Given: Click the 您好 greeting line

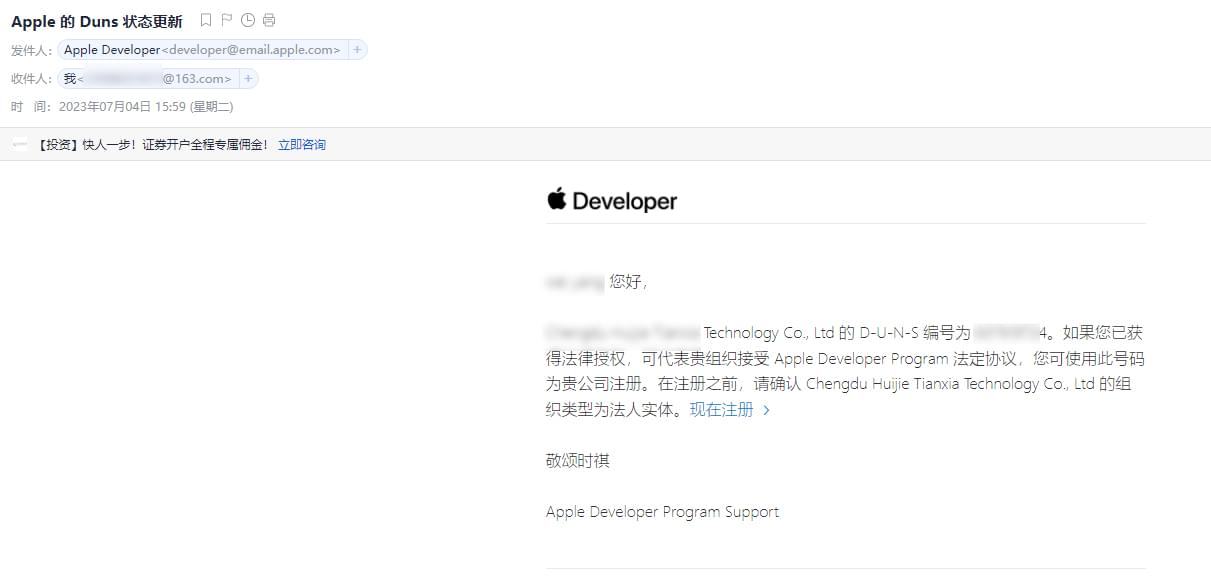Looking at the screenshot, I should [x=628, y=282].
